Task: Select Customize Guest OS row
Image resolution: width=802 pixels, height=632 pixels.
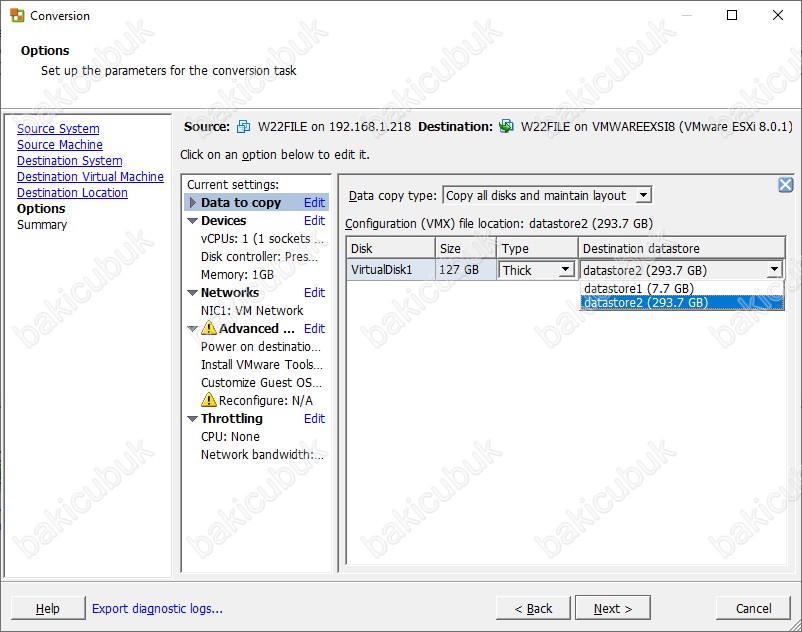Action: pyautogui.click(x=261, y=382)
